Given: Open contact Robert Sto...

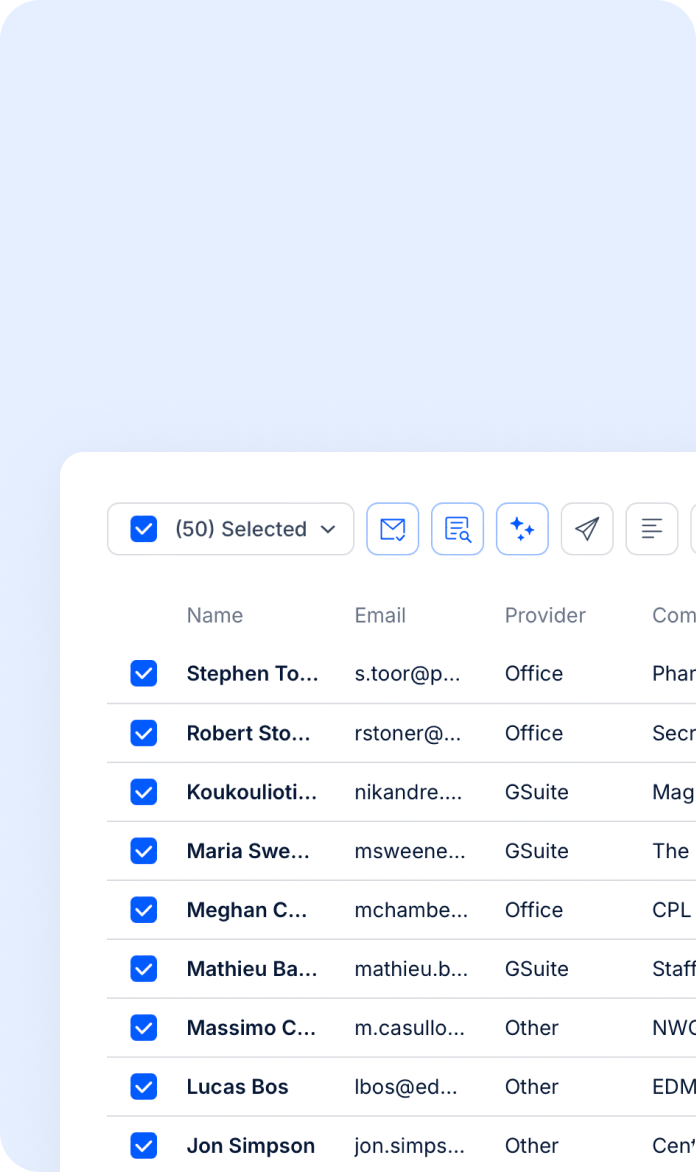Looking at the screenshot, I should (x=248, y=732).
